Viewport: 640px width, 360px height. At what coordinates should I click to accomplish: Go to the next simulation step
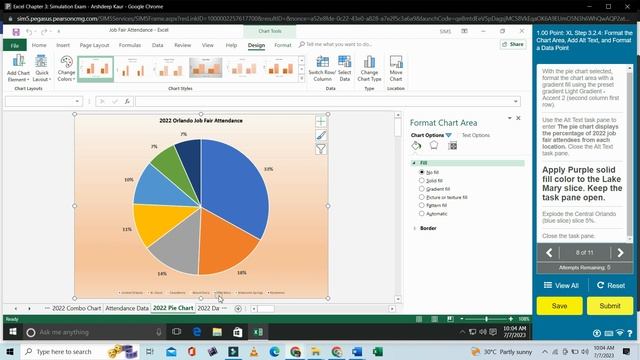(x=620, y=253)
